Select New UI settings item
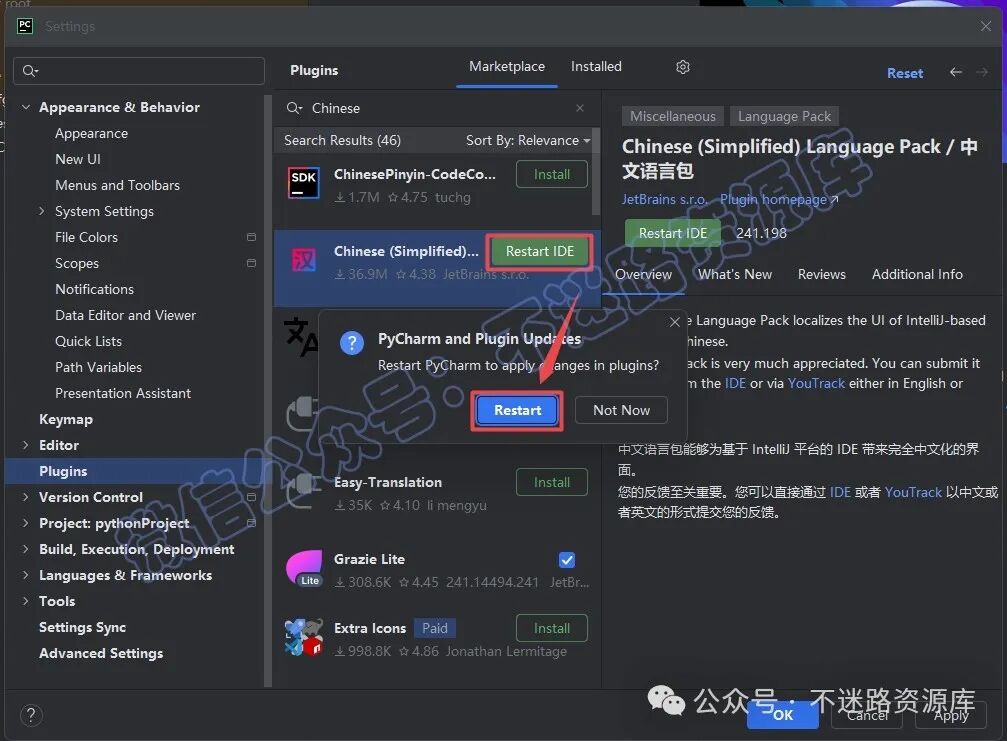Viewport: 1007px width, 741px height. click(x=78, y=159)
